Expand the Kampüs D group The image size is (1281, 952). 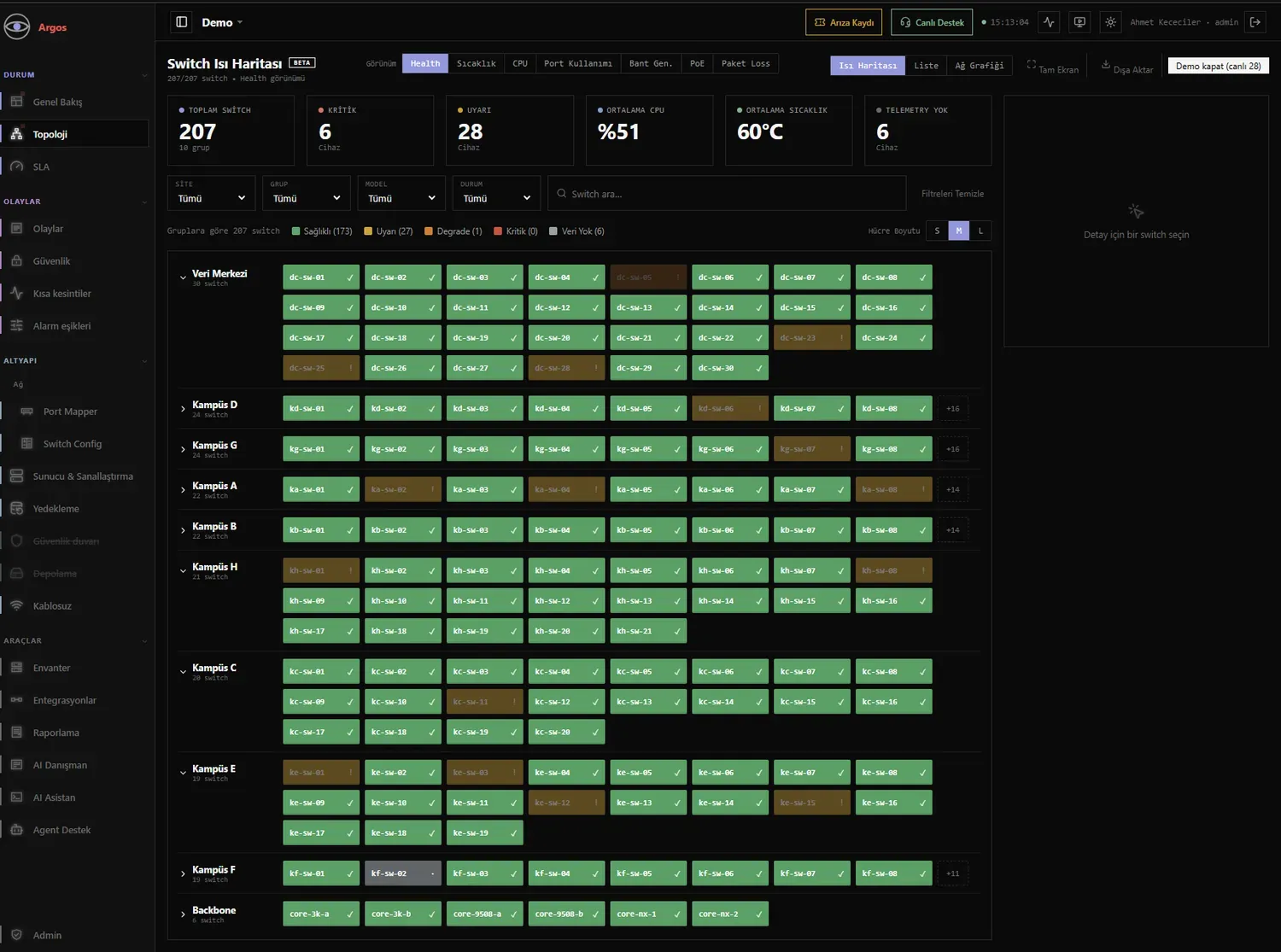pos(183,409)
